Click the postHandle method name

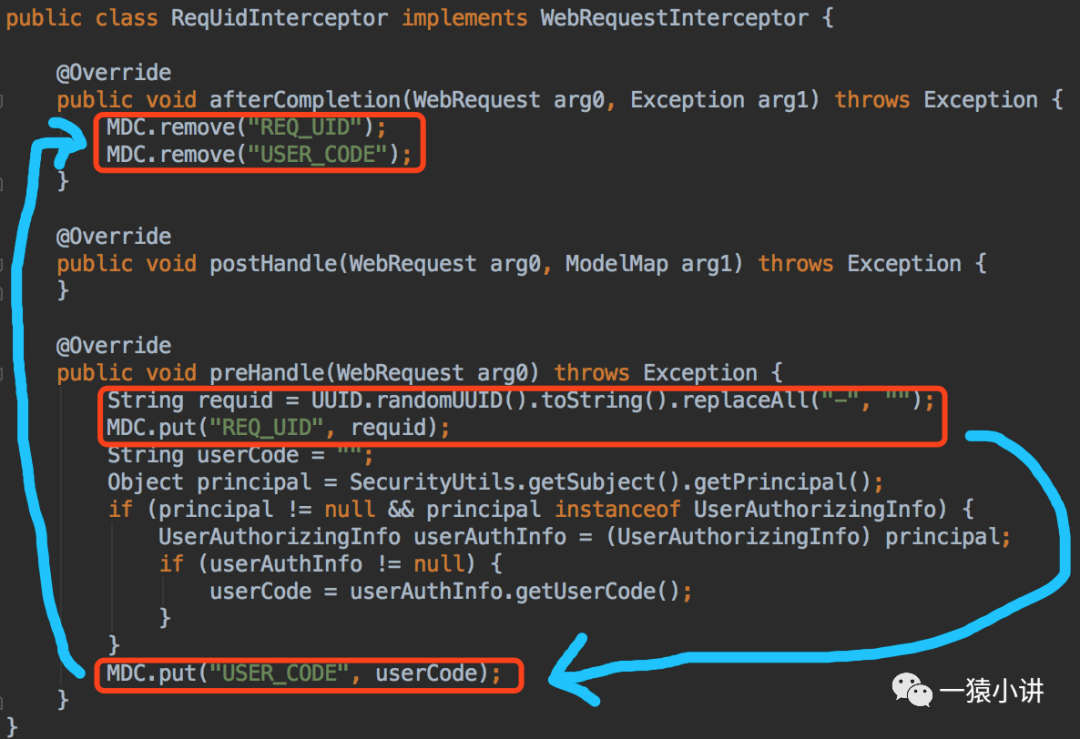[273, 264]
